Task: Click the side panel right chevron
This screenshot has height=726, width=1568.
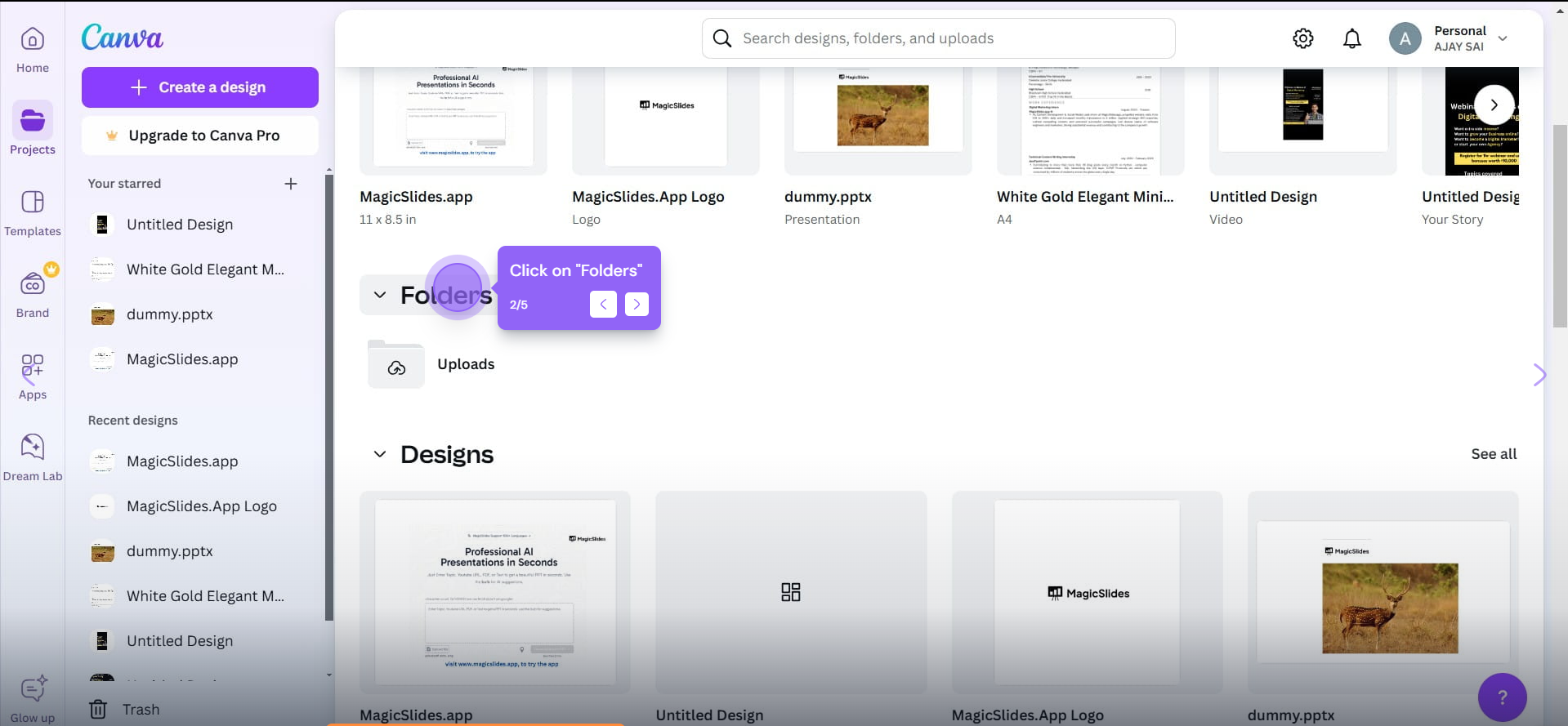Action: [1539, 375]
